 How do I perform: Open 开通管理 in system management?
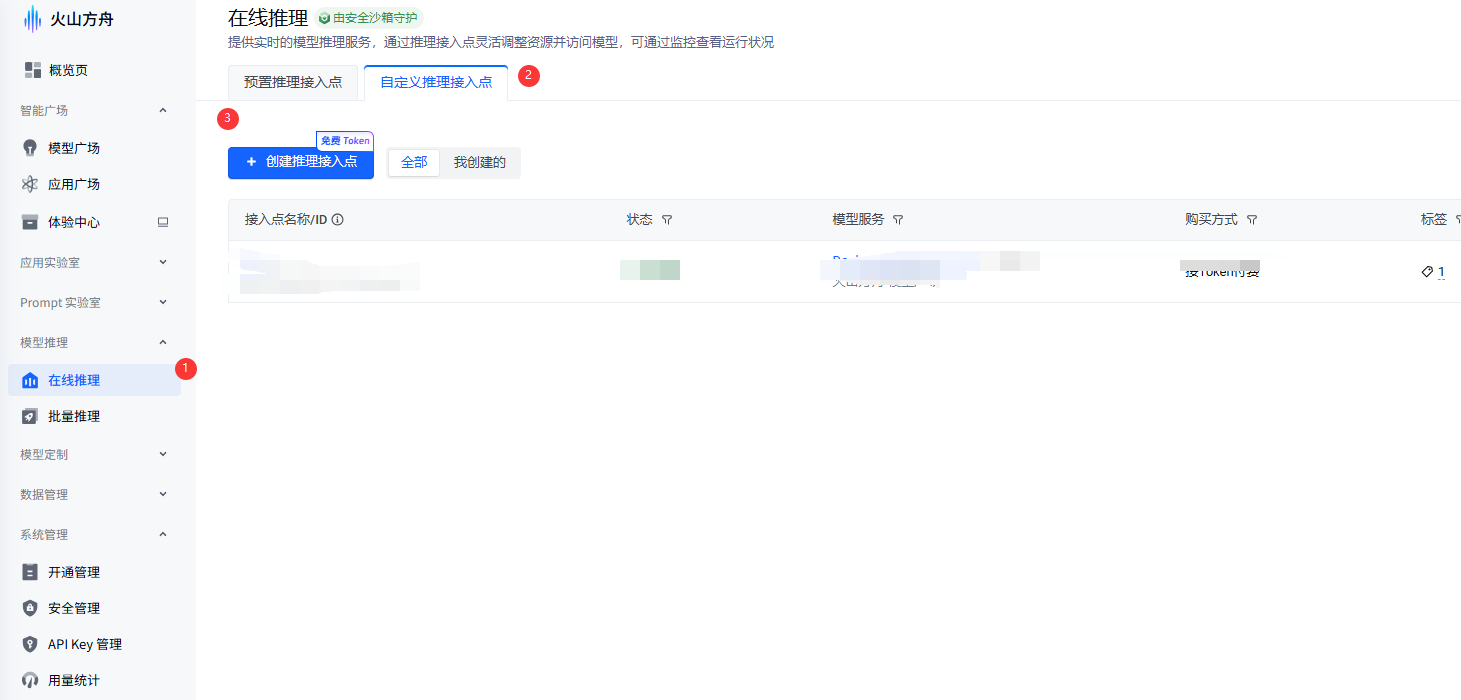(x=73, y=572)
